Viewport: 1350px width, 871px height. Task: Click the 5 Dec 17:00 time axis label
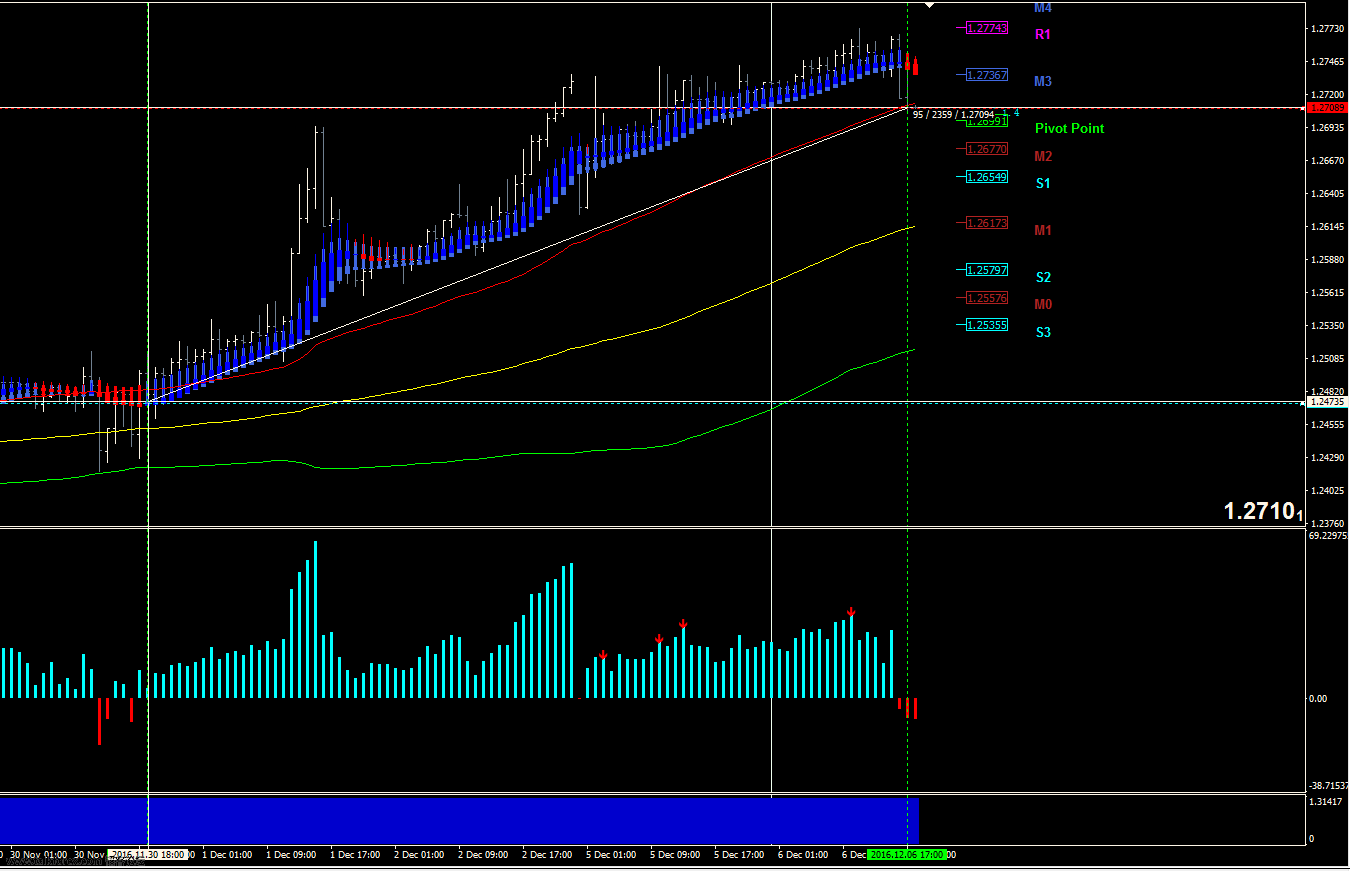[x=739, y=855]
